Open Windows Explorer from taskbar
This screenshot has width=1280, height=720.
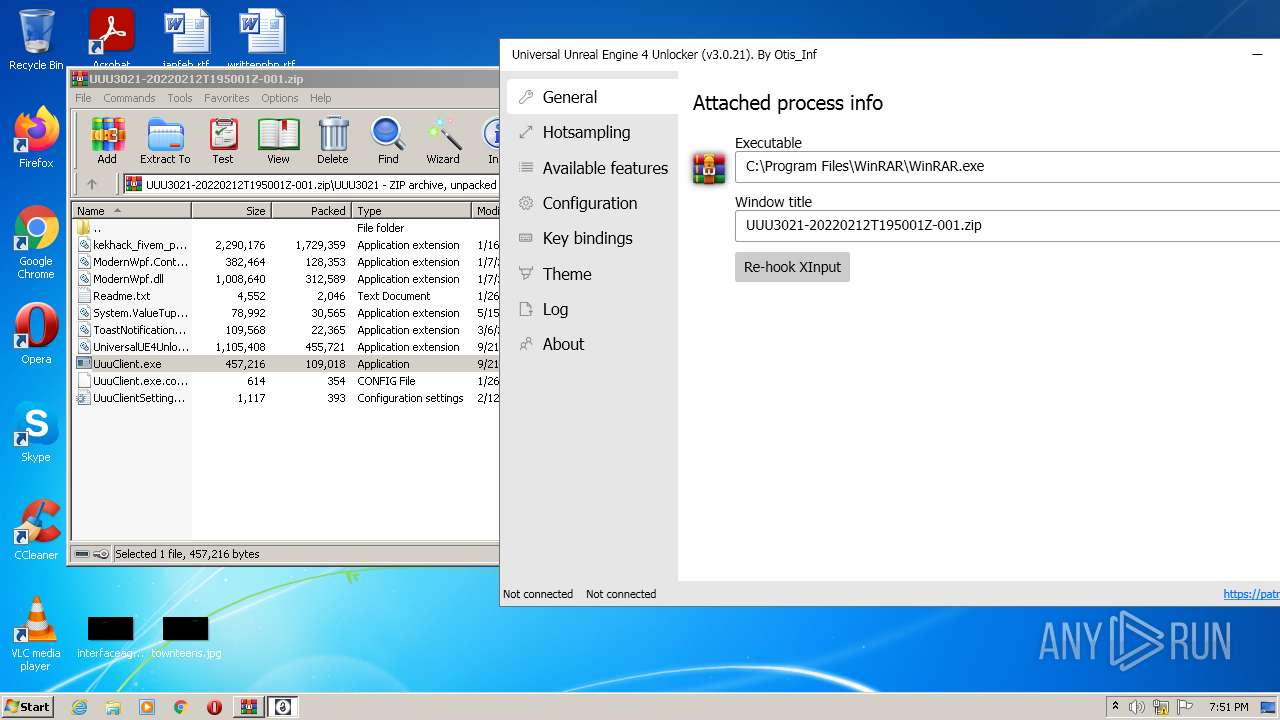(113, 707)
